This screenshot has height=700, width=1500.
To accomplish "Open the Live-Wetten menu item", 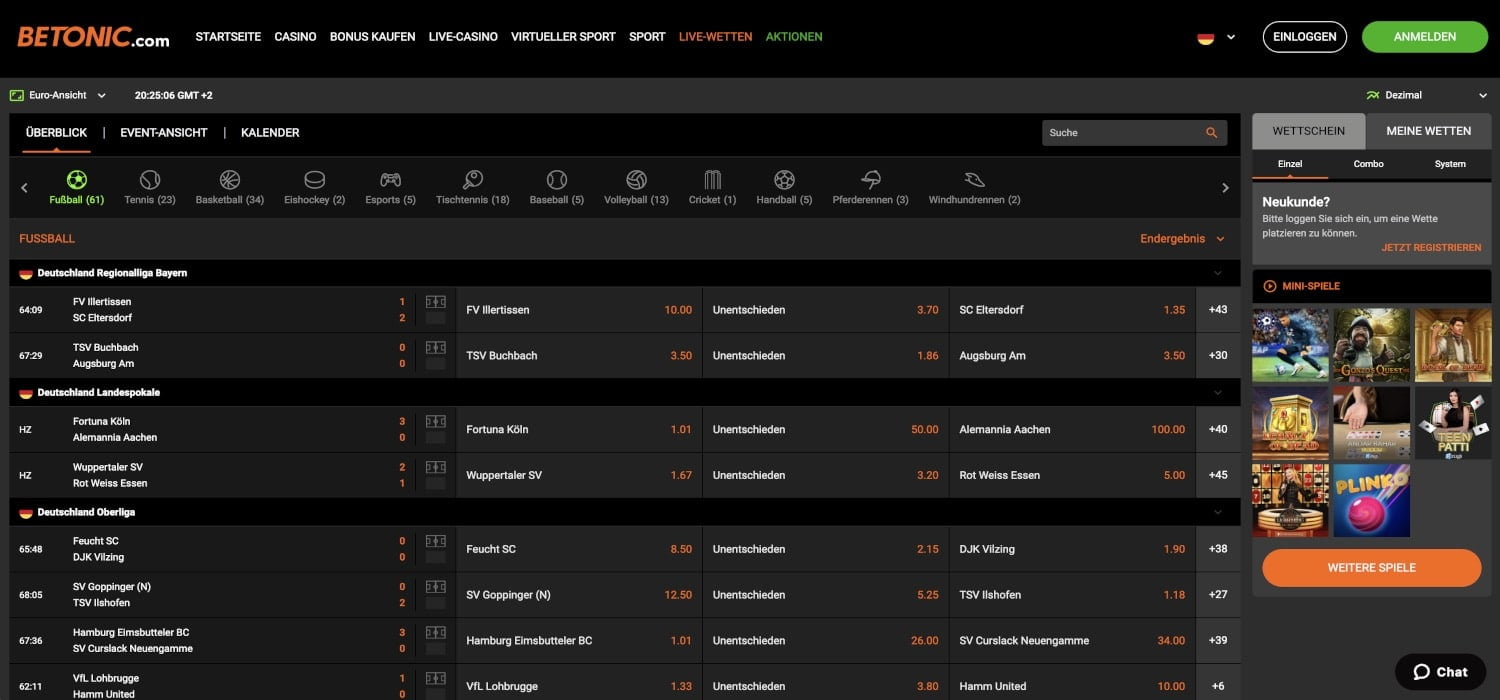I will (x=715, y=37).
